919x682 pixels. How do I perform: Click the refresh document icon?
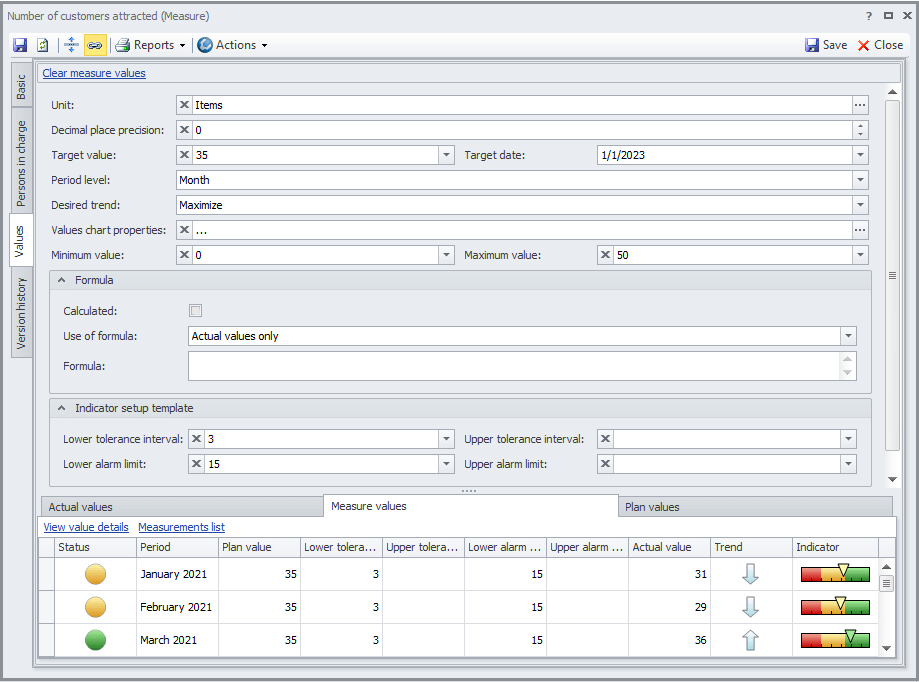click(x=43, y=45)
